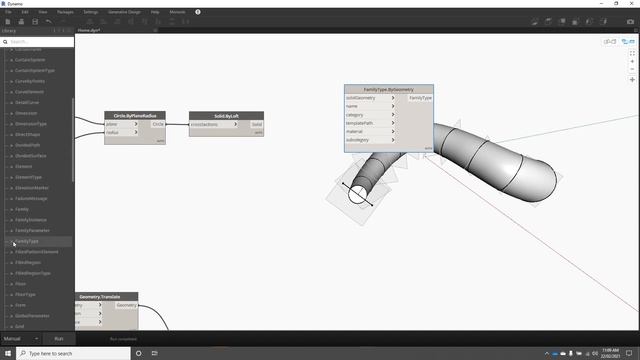Zoom to fit the canvas view

coord(632,53)
